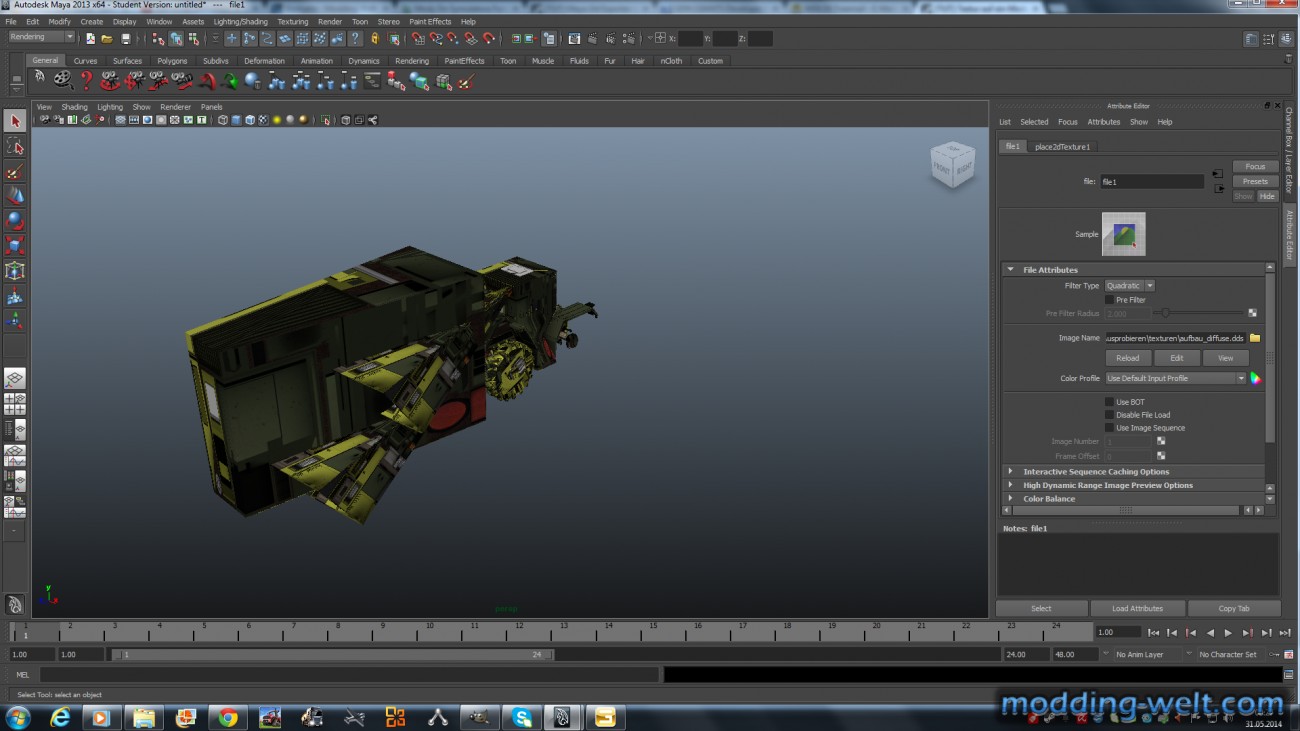Click the time range slider bar

tap(332, 655)
